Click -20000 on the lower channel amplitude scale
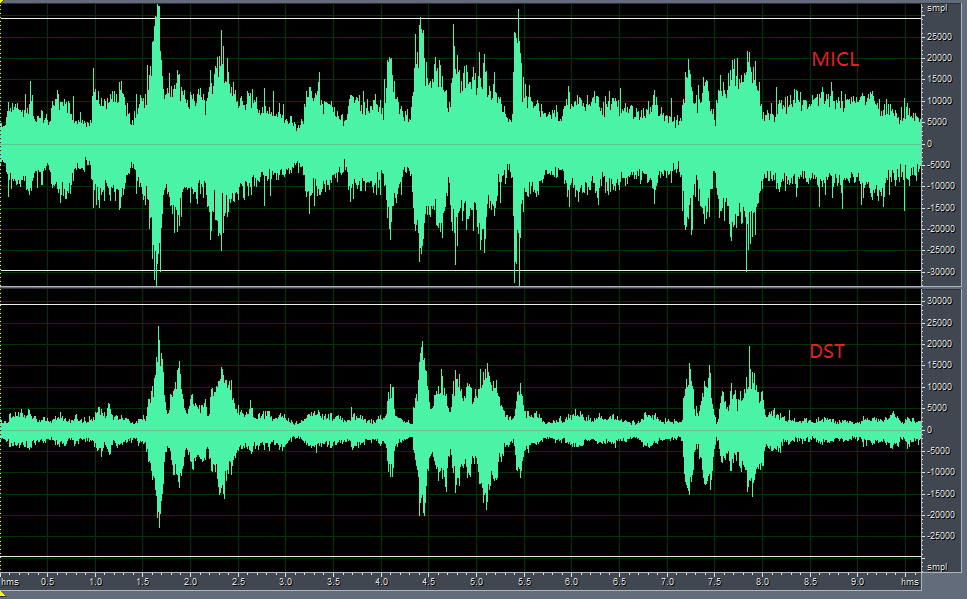 [x=939, y=515]
